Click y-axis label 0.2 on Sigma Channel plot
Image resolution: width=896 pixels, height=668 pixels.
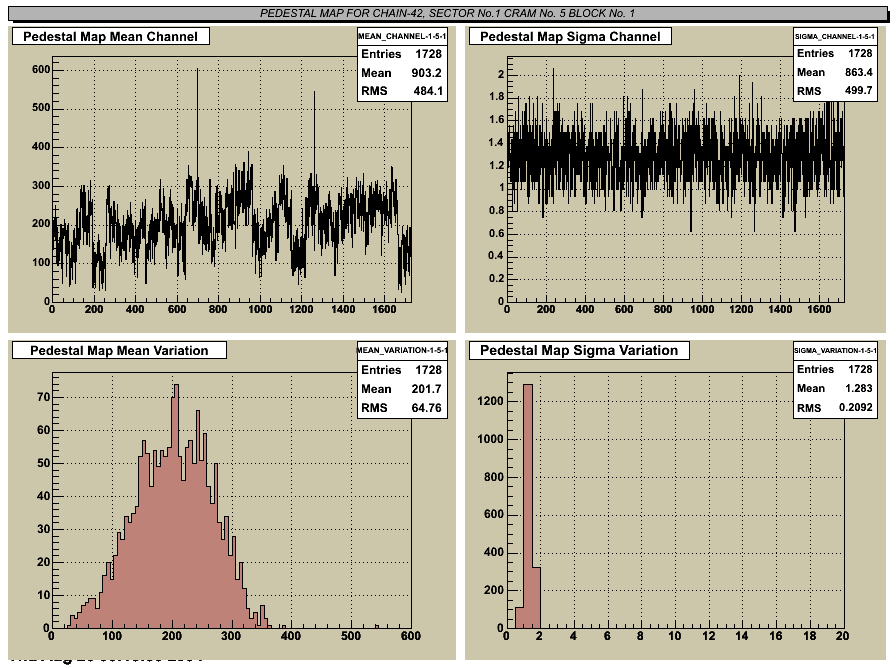coord(497,278)
